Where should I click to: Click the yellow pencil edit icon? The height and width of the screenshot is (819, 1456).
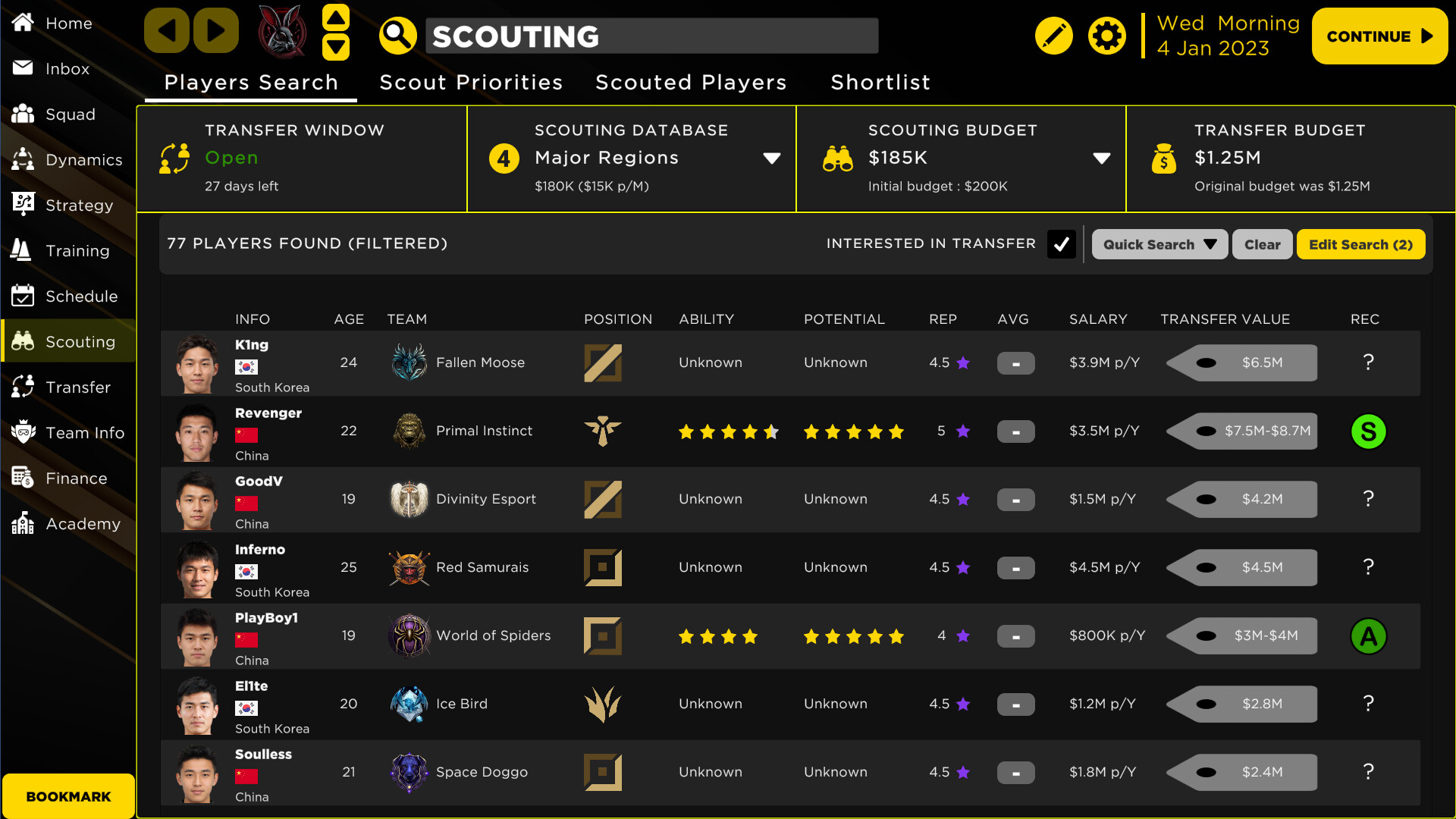(1053, 36)
